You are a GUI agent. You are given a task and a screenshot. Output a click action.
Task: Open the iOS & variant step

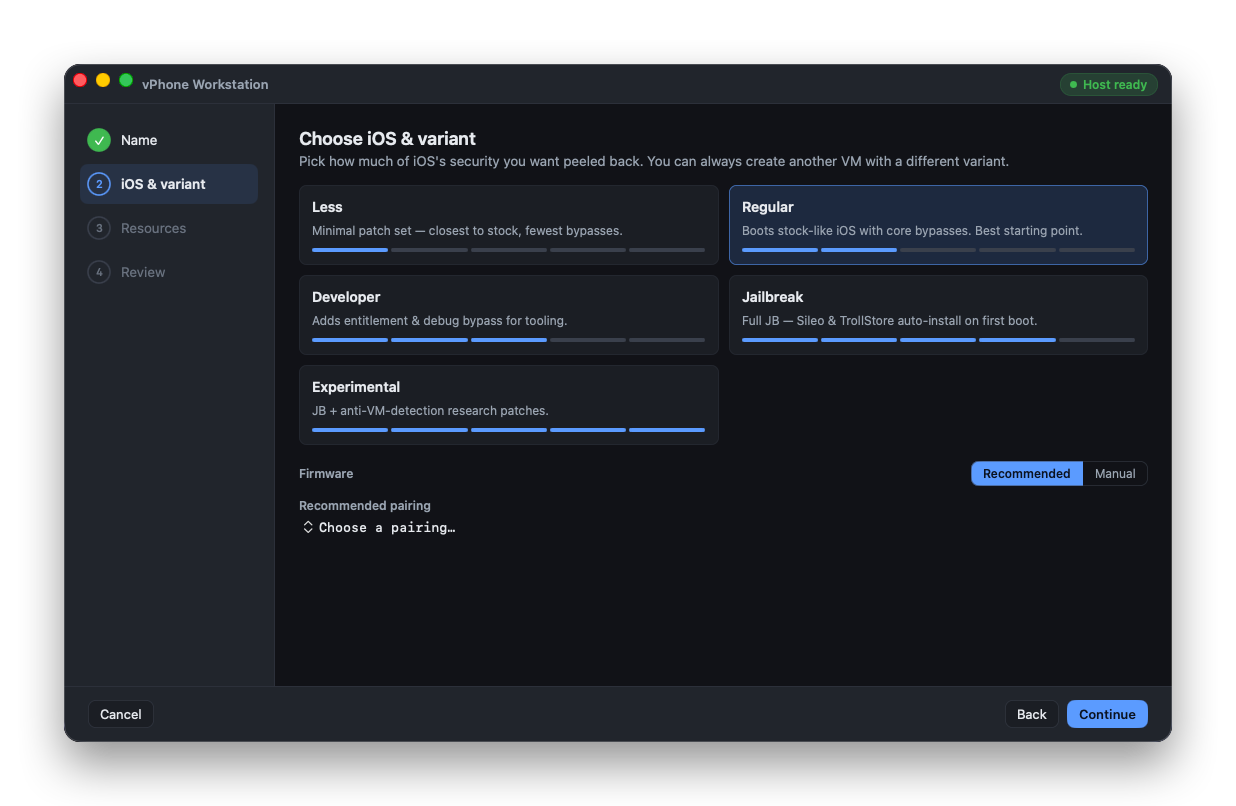point(169,184)
